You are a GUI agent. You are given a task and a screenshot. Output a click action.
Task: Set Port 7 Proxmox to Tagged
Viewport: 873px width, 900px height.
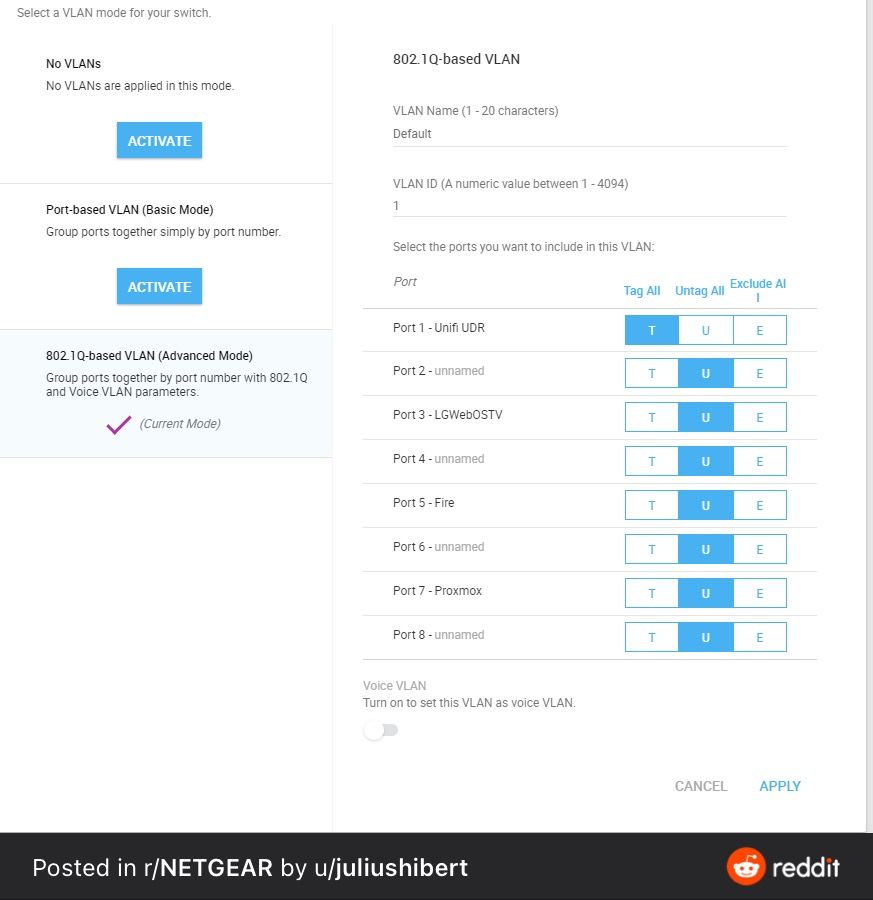tap(652, 593)
